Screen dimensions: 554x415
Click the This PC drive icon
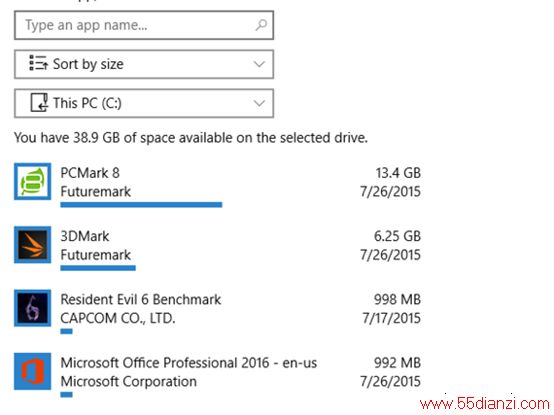tap(39, 103)
